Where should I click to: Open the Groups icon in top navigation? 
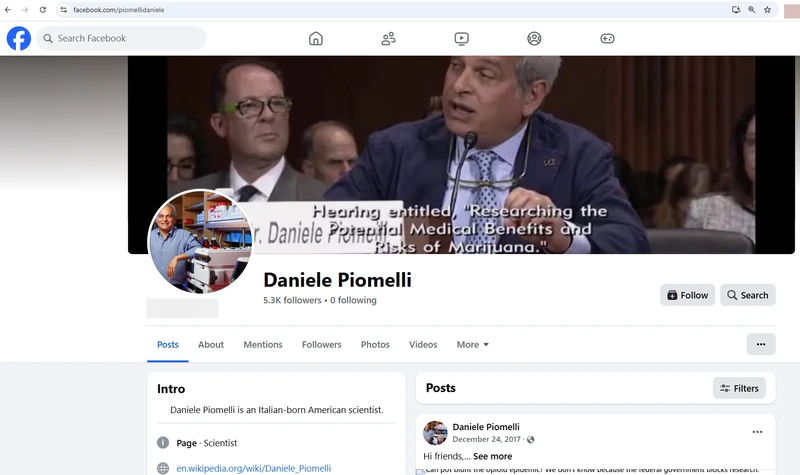[x=534, y=38]
